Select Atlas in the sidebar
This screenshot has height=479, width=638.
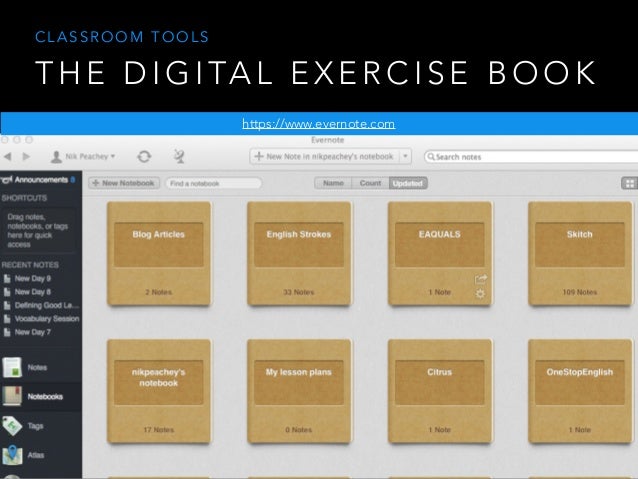pyautogui.click(x=41, y=455)
